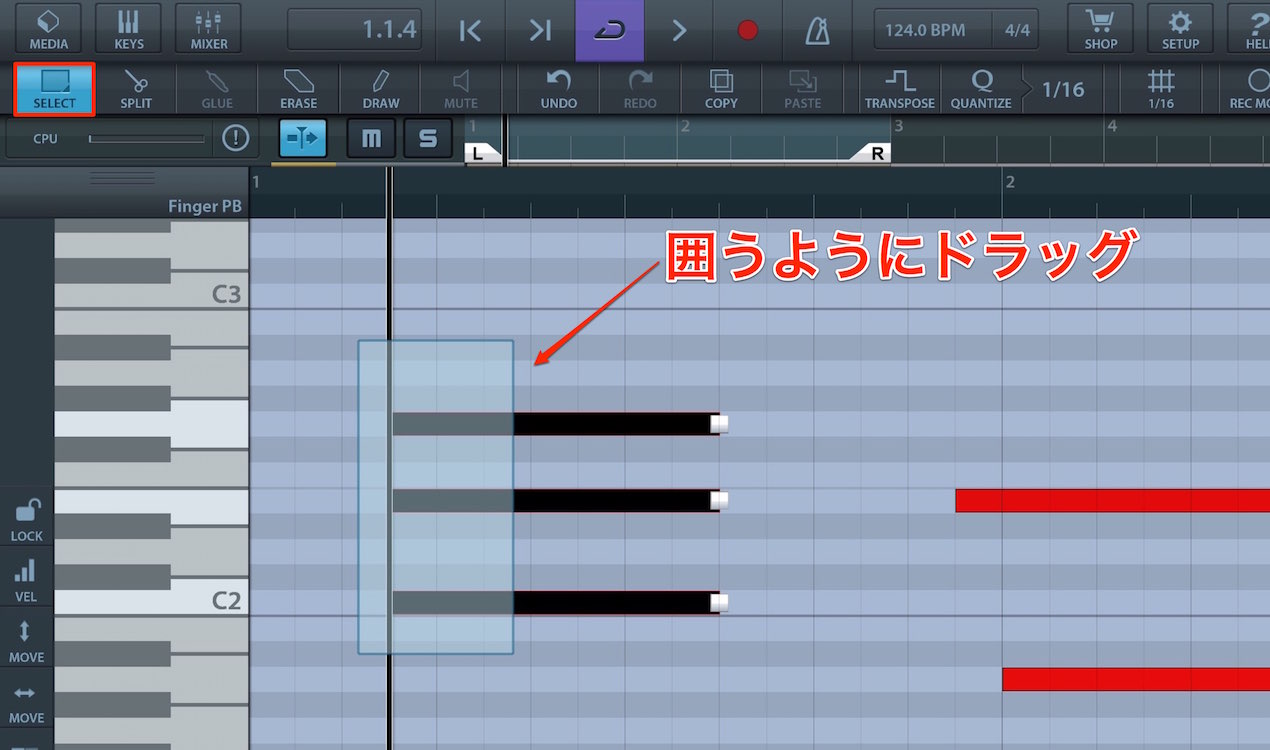
Task: Toggle the auto-scroll follow button
Action: point(303,138)
